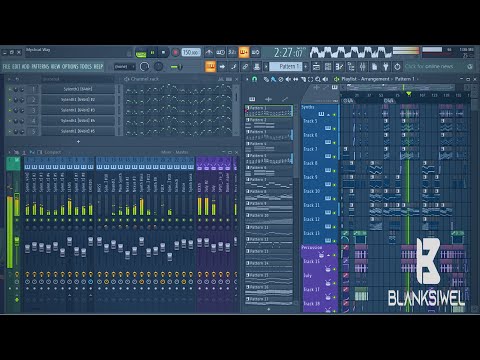
Task: Select the playlist Slip tool
Action: pyautogui.click(x=296, y=79)
